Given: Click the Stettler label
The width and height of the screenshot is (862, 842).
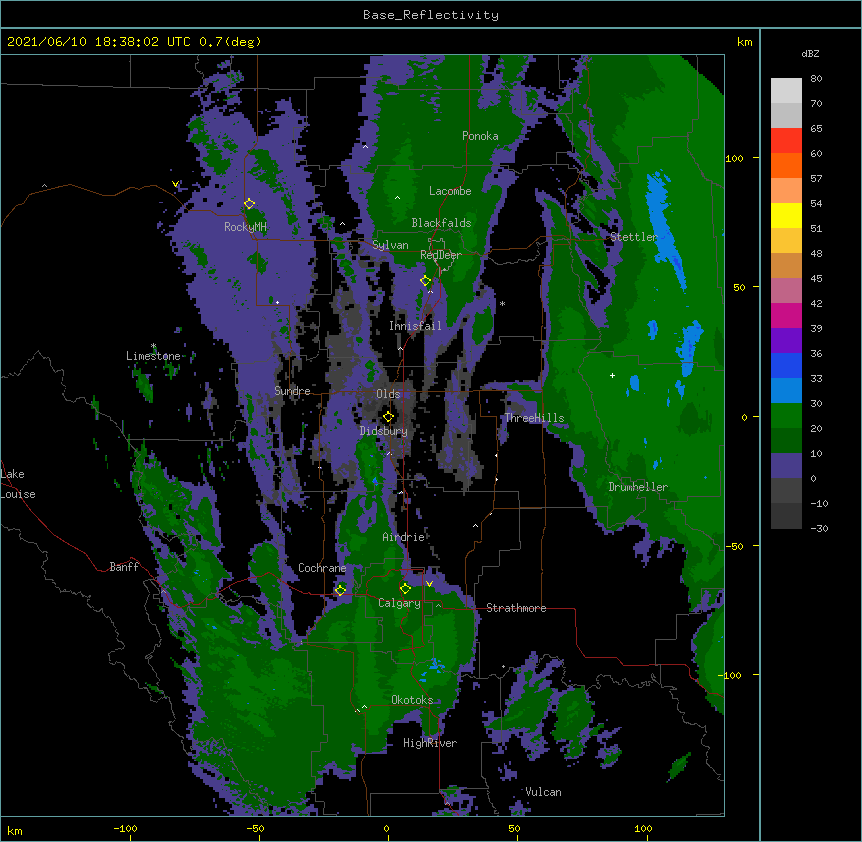Looking at the screenshot, I should (x=634, y=237).
